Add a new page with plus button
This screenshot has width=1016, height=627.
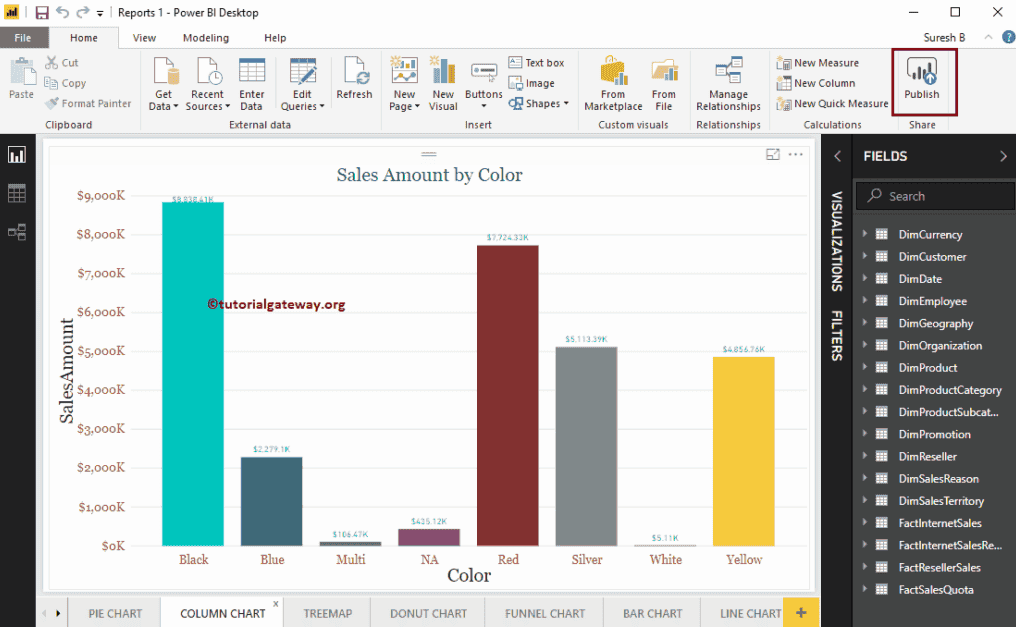click(801, 612)
